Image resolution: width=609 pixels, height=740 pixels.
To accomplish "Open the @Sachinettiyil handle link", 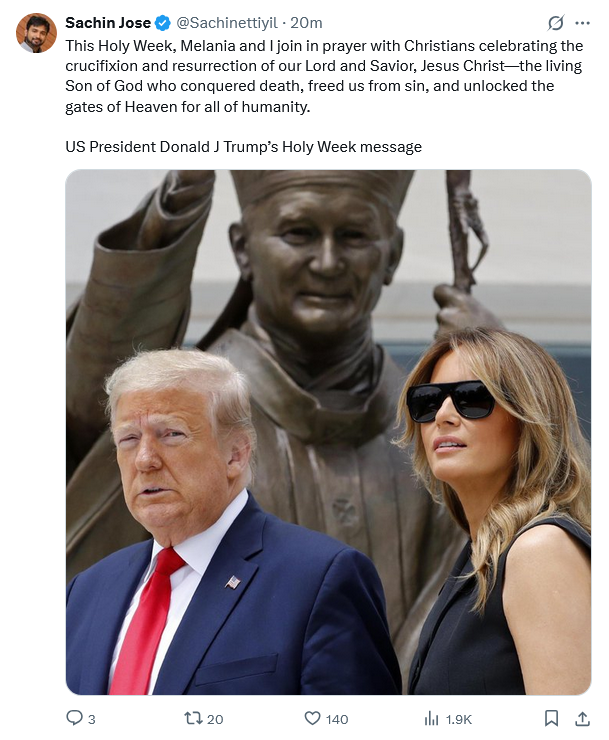I will [x=227, y=23].
